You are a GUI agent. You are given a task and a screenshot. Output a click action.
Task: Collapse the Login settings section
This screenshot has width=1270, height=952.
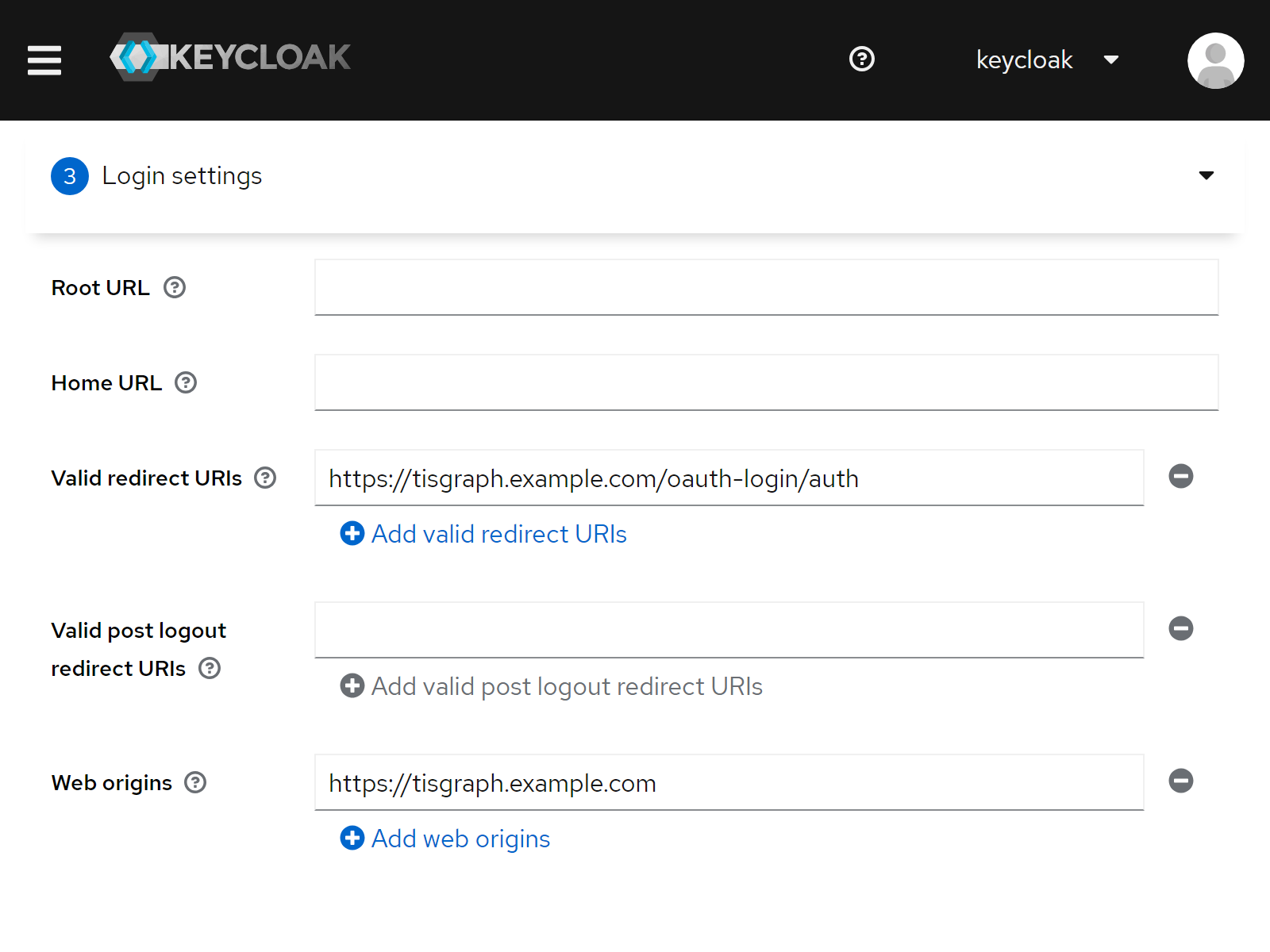[1206, 175]
